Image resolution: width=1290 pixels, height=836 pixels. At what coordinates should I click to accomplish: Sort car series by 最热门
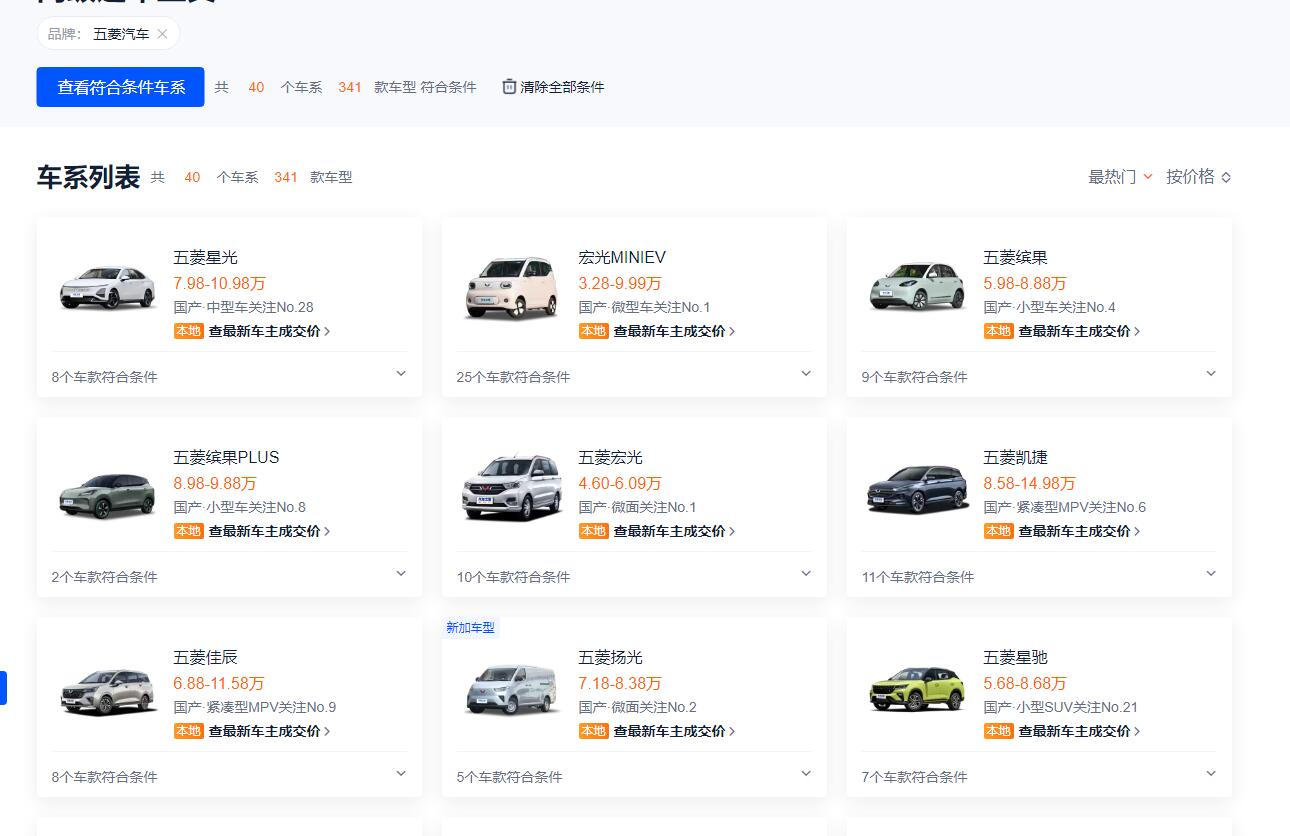pyautogui.click(x=1119, y=177)
